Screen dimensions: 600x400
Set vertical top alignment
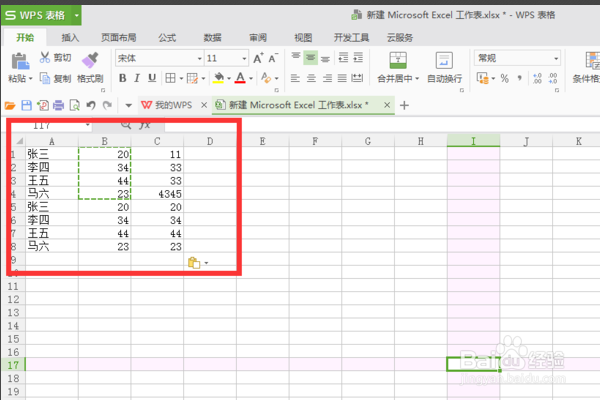click(296, 57)
